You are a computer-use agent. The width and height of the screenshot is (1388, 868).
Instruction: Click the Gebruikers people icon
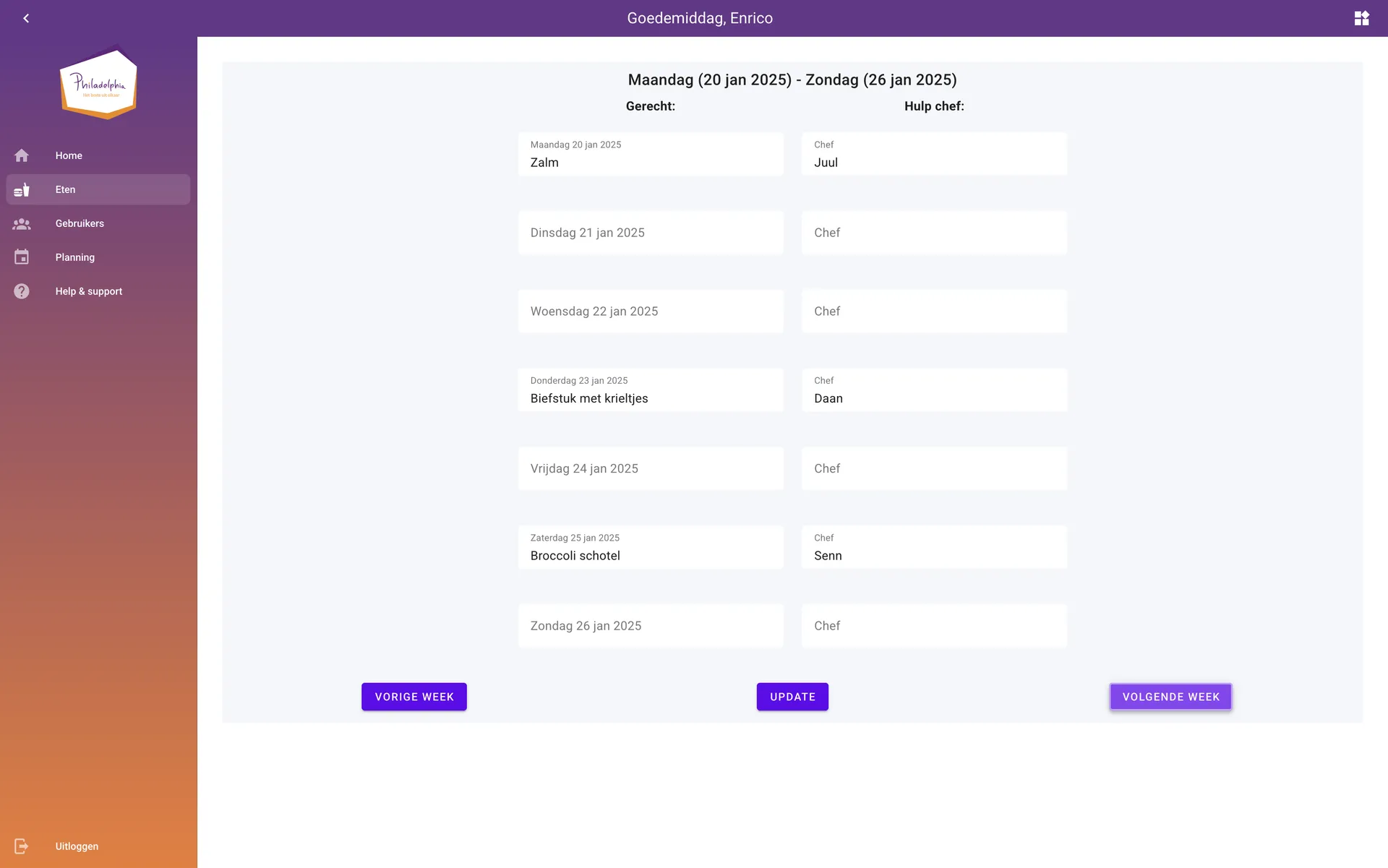point(22,223)
